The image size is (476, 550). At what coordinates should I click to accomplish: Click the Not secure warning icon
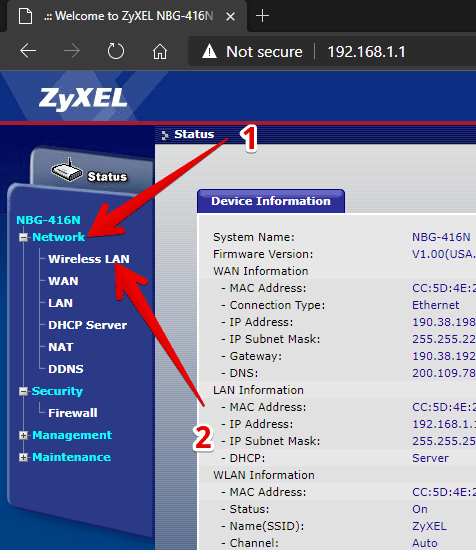pyautogui.click(x=209, y=52)
